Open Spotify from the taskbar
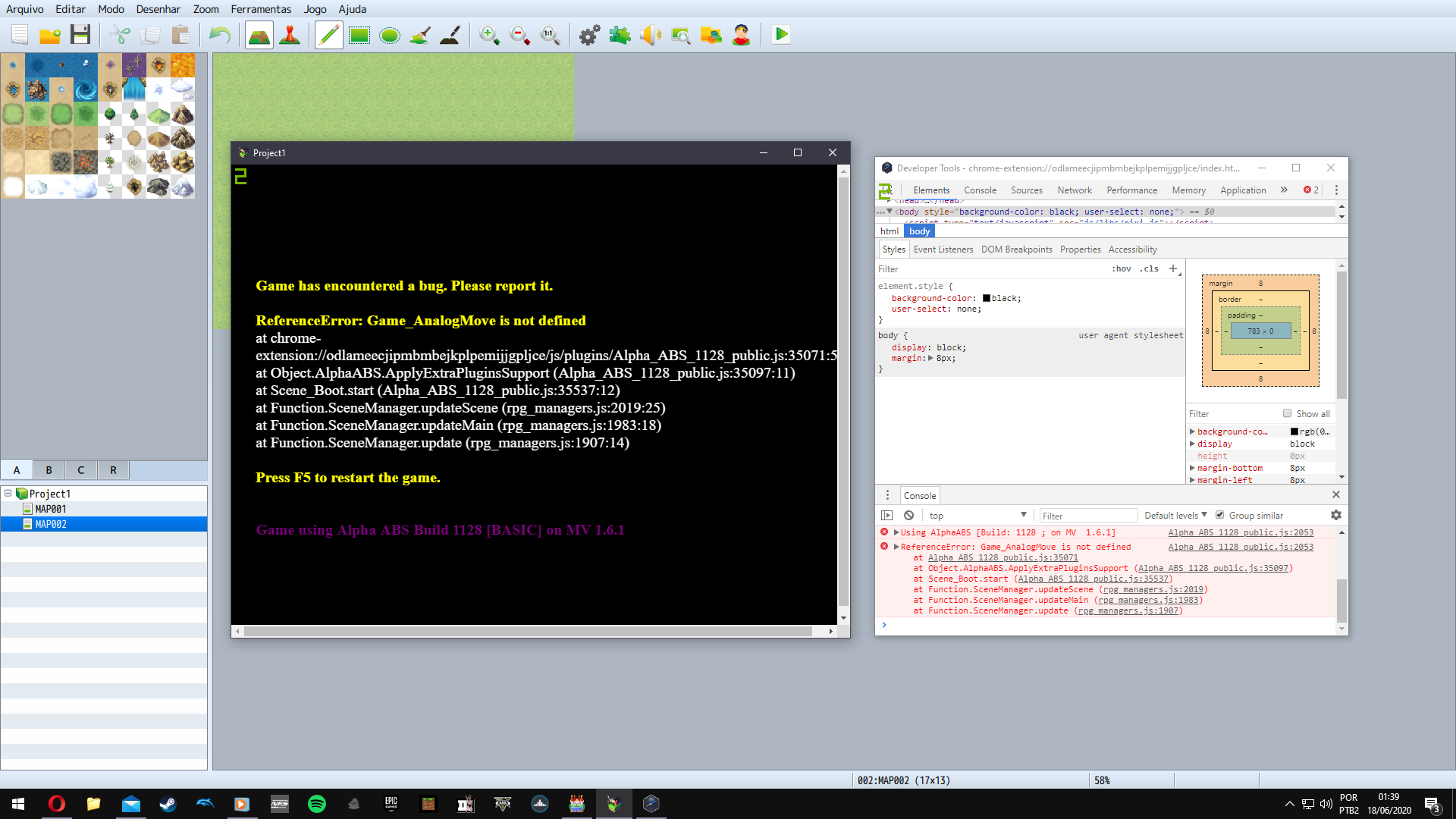The height and width of the screenshot is (819, 1456). pyautogui.click(x=317, y=804)
